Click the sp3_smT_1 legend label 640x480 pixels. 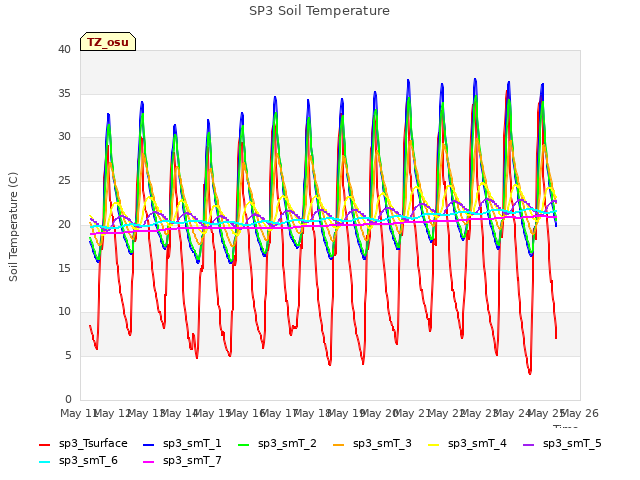pos(192,443)
